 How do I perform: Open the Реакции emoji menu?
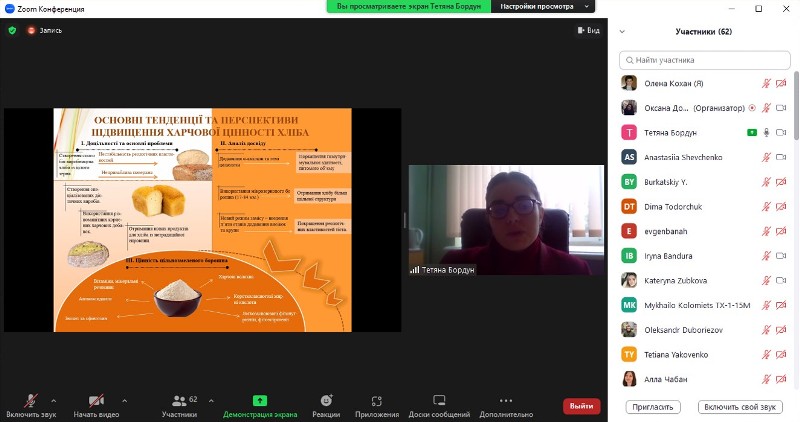(x=326, y=406)
